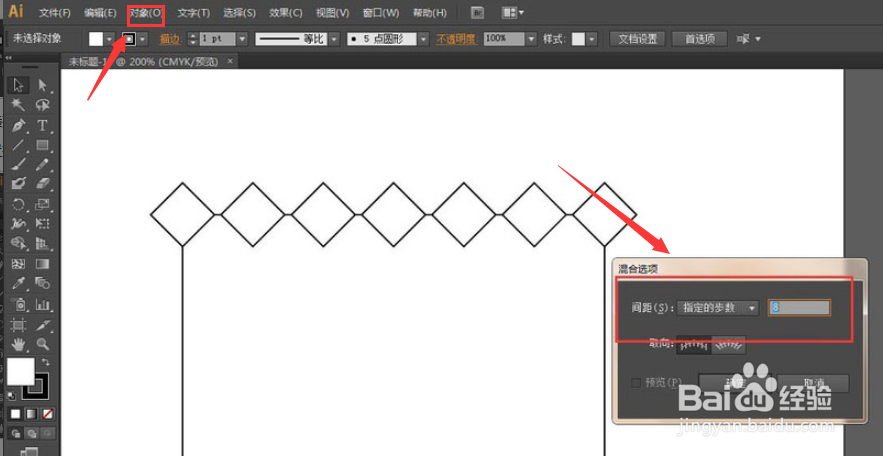Image resolution: width=883 pixels, height=456 pixels.
Task: Open the 编辑(E) menu
Action: (100, 12)
